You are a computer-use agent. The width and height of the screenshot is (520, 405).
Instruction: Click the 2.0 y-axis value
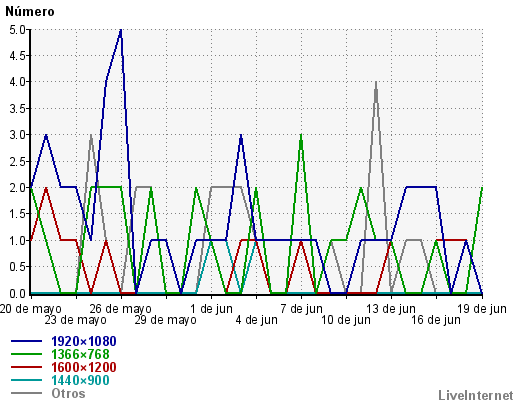click(18, 188)
